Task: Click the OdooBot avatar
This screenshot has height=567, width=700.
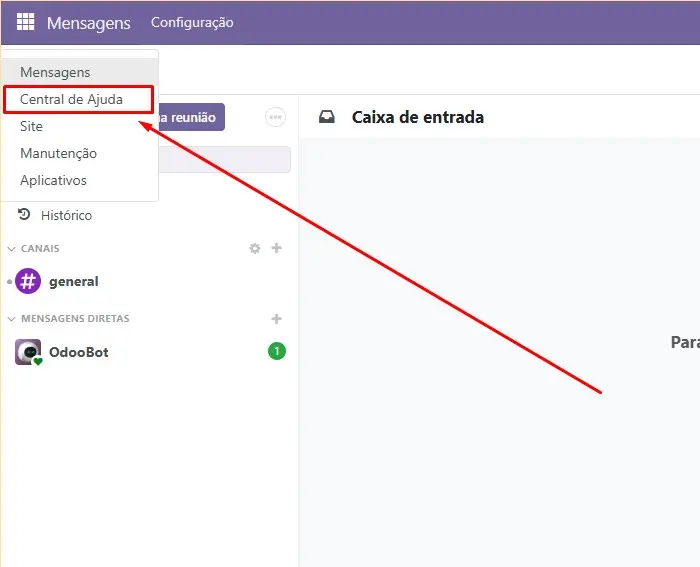Action: pos(28,352)
